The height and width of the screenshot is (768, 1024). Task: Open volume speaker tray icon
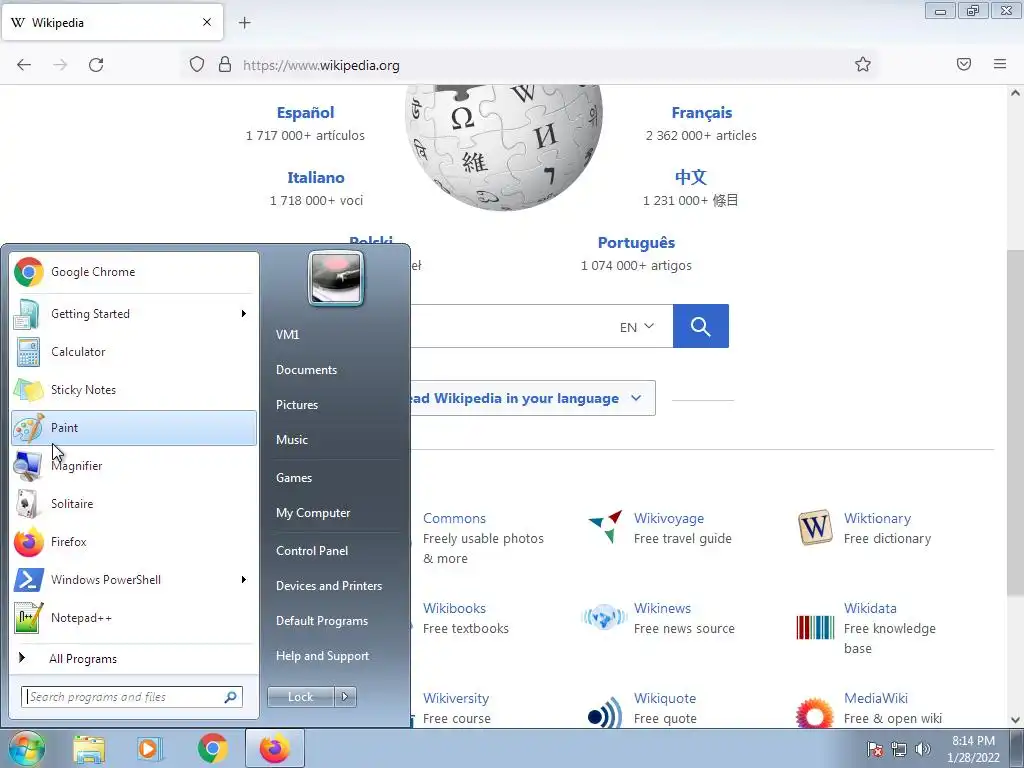pos(923,749)
